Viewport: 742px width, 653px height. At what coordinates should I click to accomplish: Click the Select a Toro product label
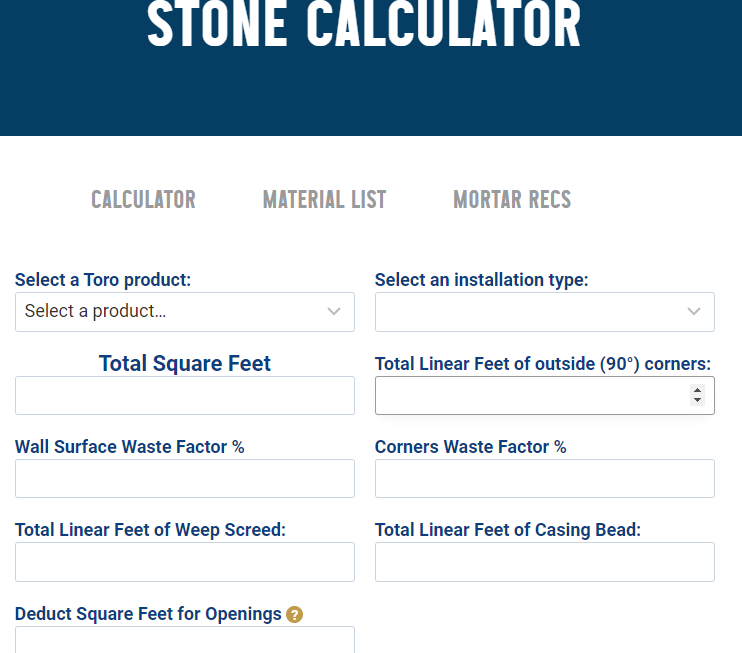(x=103, y=280)
